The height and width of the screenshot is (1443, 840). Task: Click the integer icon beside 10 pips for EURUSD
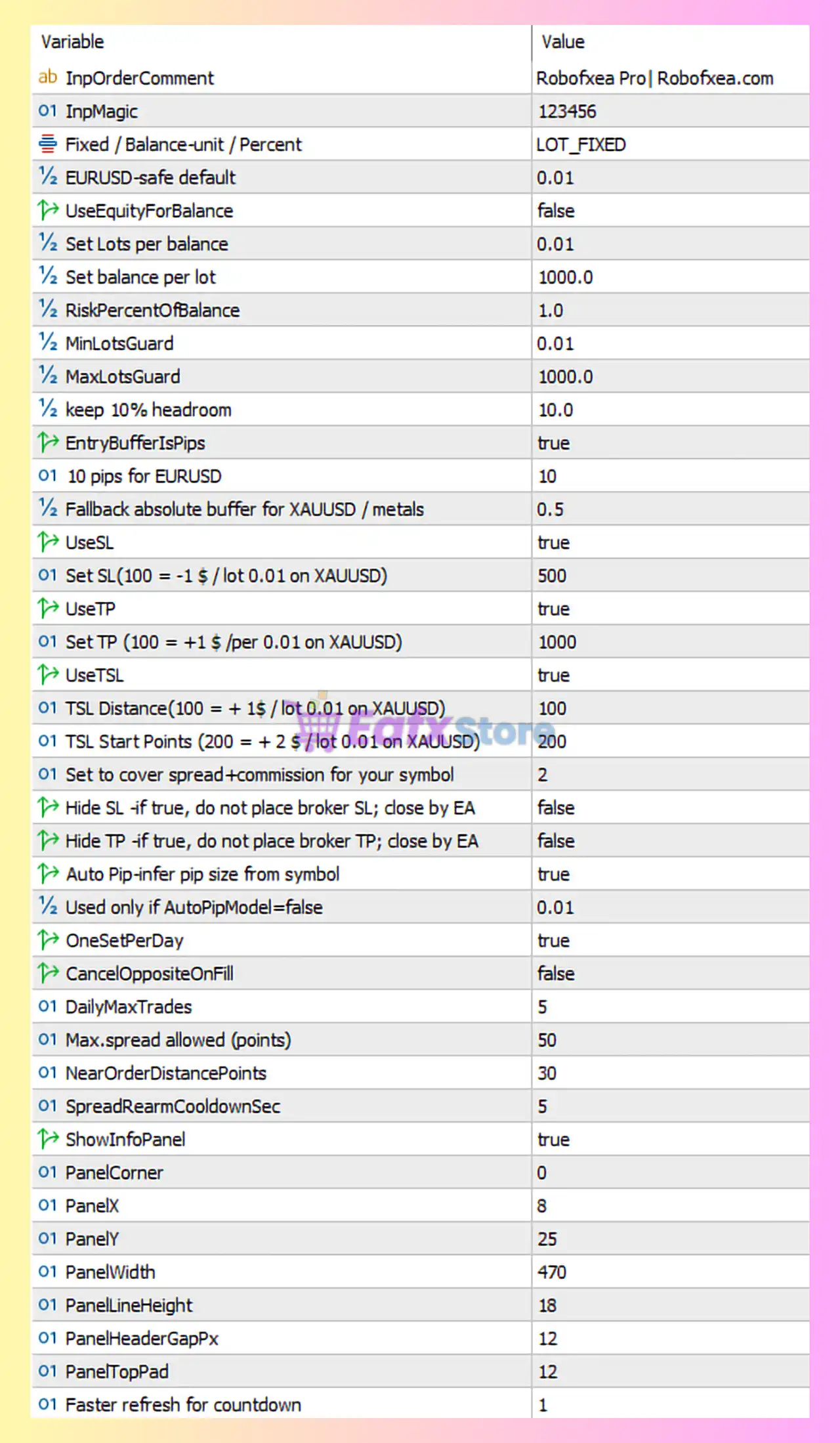point(47,475)
